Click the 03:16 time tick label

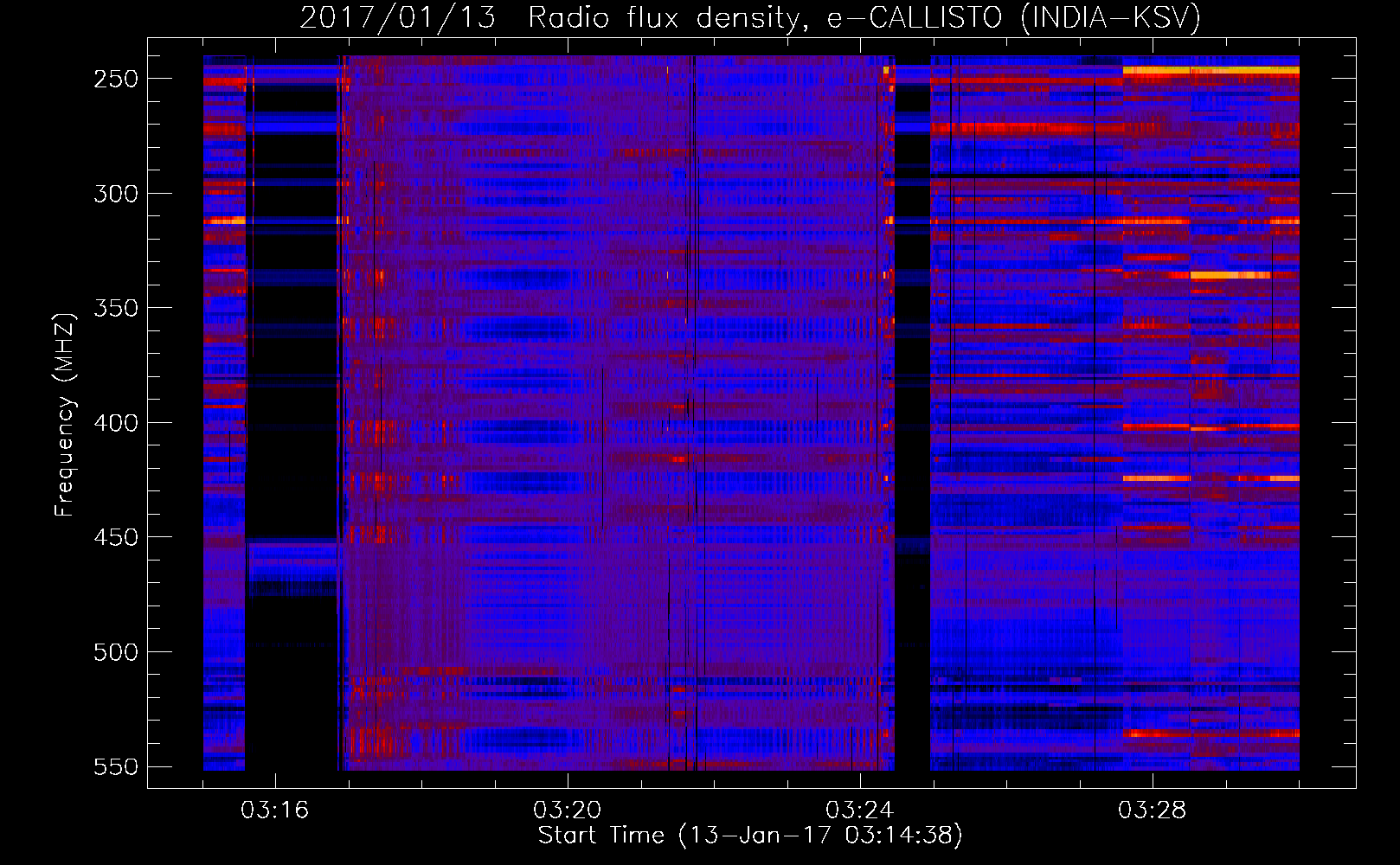click(275, 811)
